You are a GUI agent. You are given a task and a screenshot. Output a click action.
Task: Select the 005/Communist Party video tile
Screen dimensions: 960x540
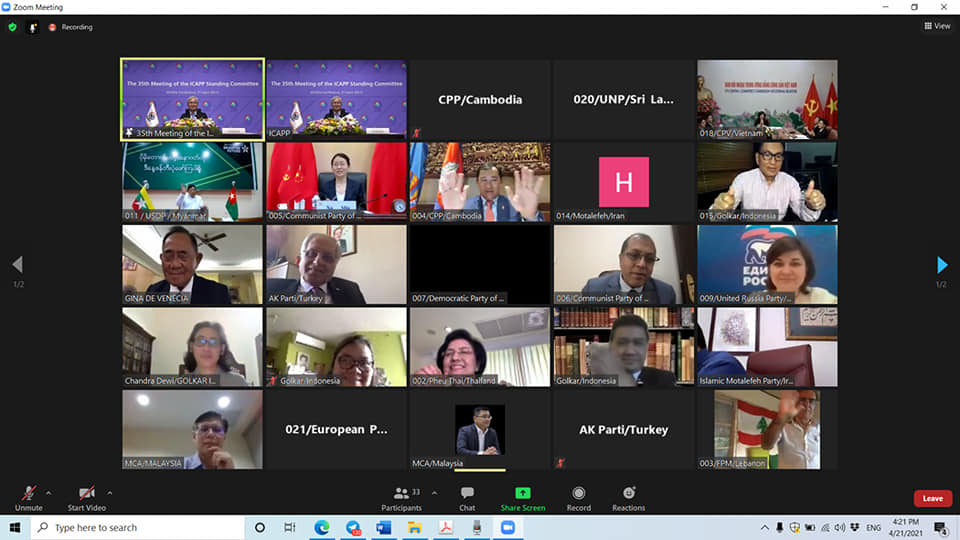[336, 182]
